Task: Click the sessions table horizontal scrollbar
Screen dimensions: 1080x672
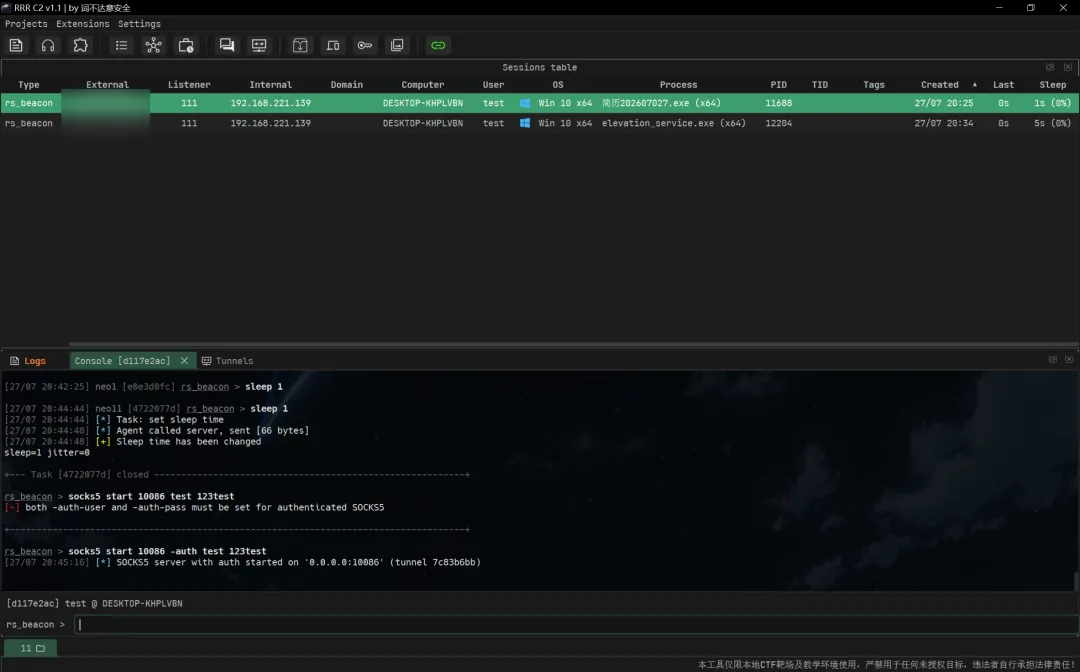Action: click(572, 344)
